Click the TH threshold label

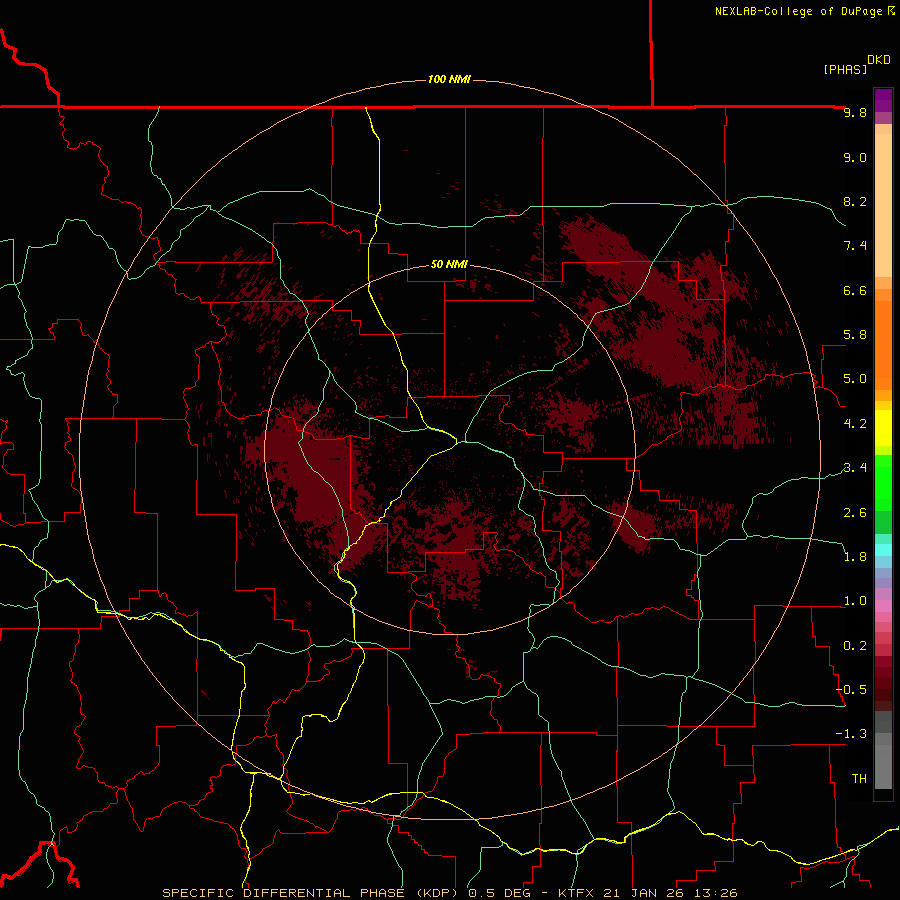click(x=859, y=779)
